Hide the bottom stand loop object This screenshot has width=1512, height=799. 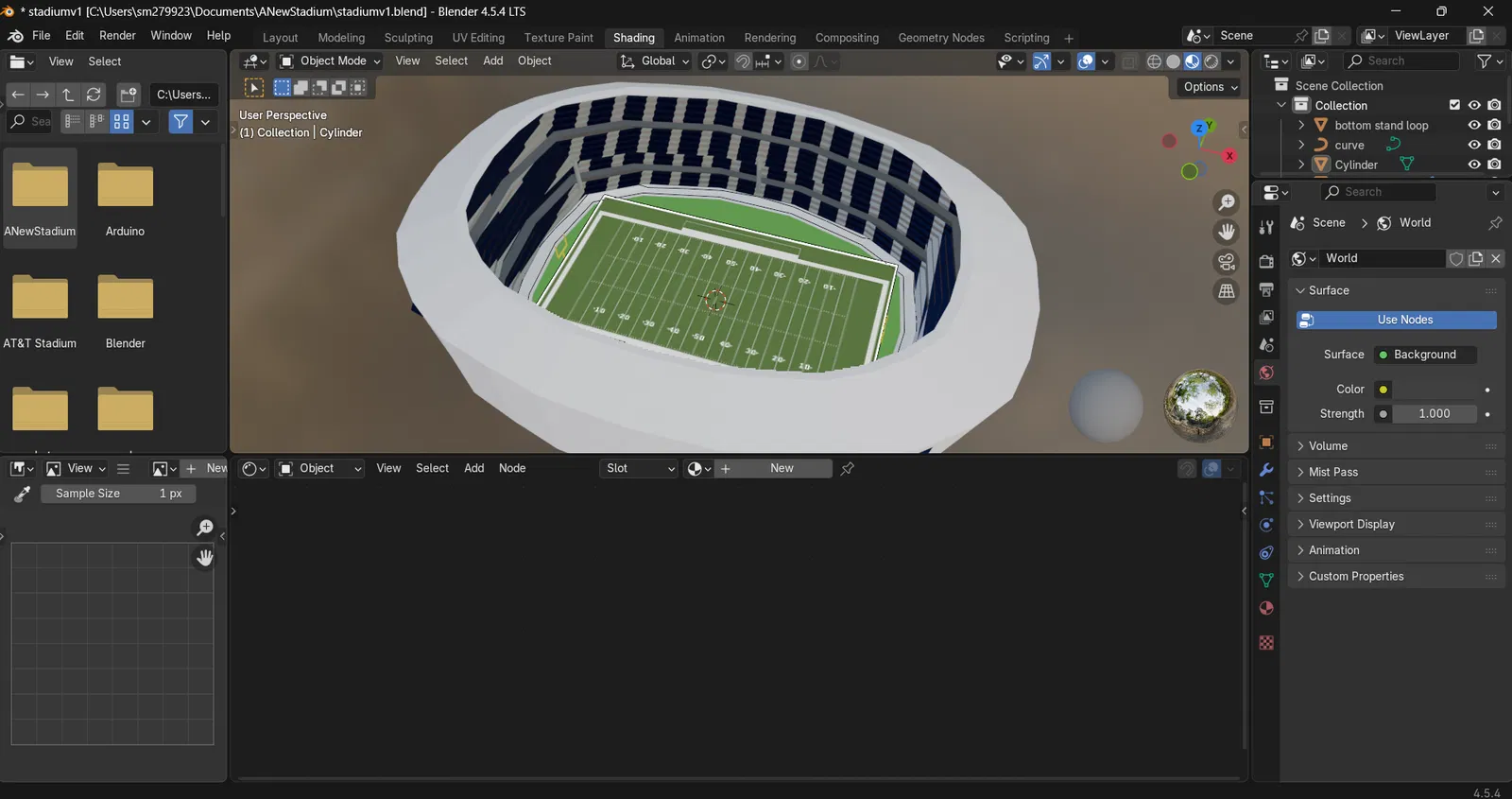1474,125
